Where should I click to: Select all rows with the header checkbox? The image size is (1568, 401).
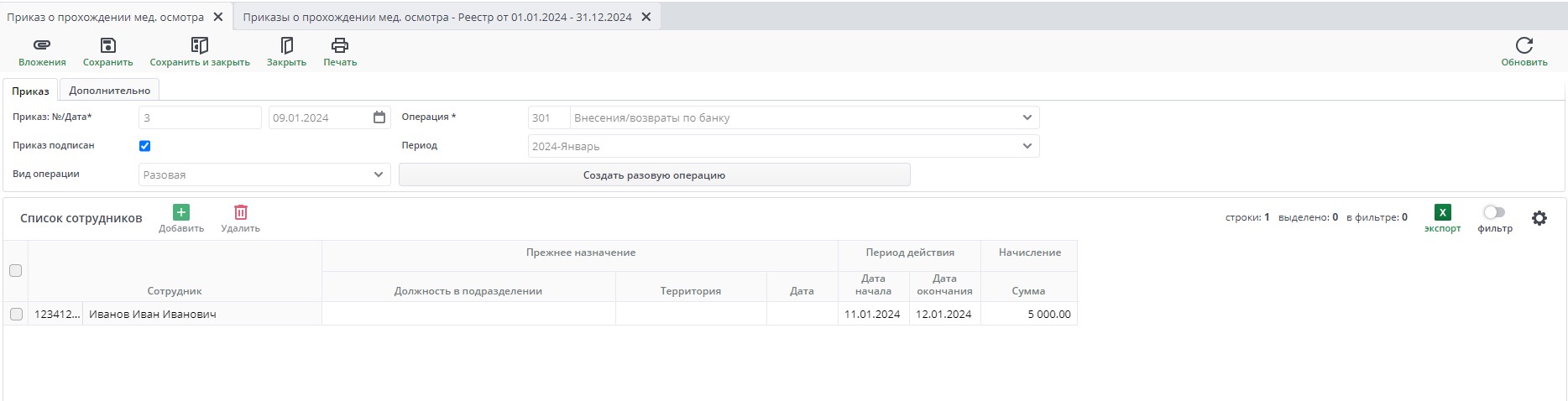pyautogui.click(x=15, y=270)
